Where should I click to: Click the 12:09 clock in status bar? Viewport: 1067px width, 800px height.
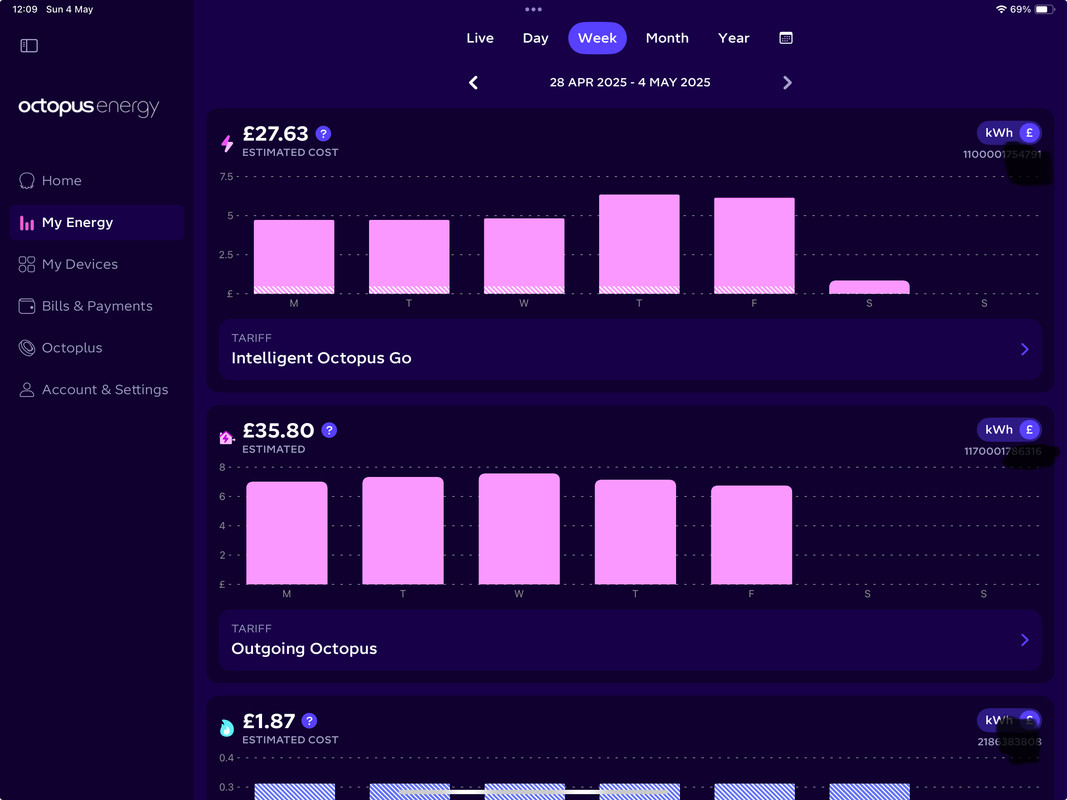25,10
